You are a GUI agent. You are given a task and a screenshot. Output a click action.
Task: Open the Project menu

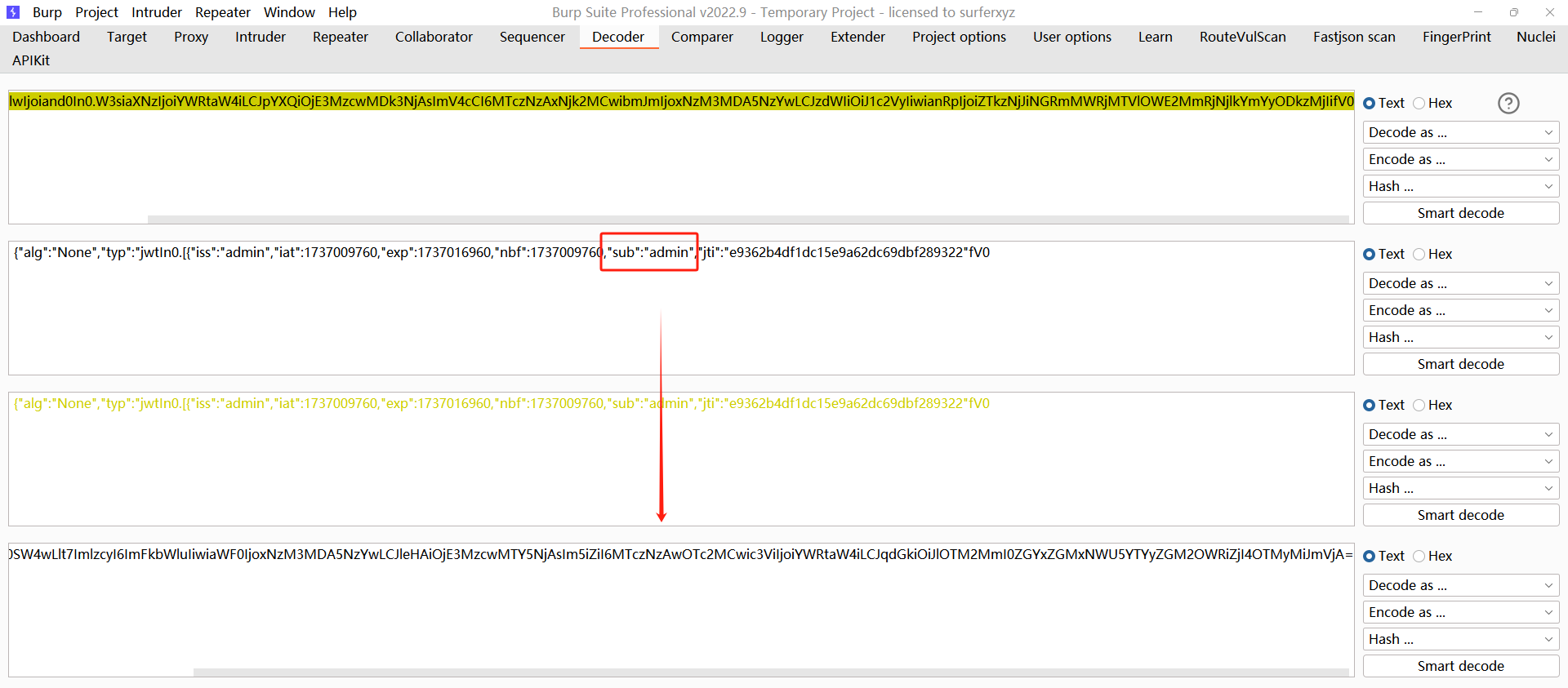coord(96,12)
